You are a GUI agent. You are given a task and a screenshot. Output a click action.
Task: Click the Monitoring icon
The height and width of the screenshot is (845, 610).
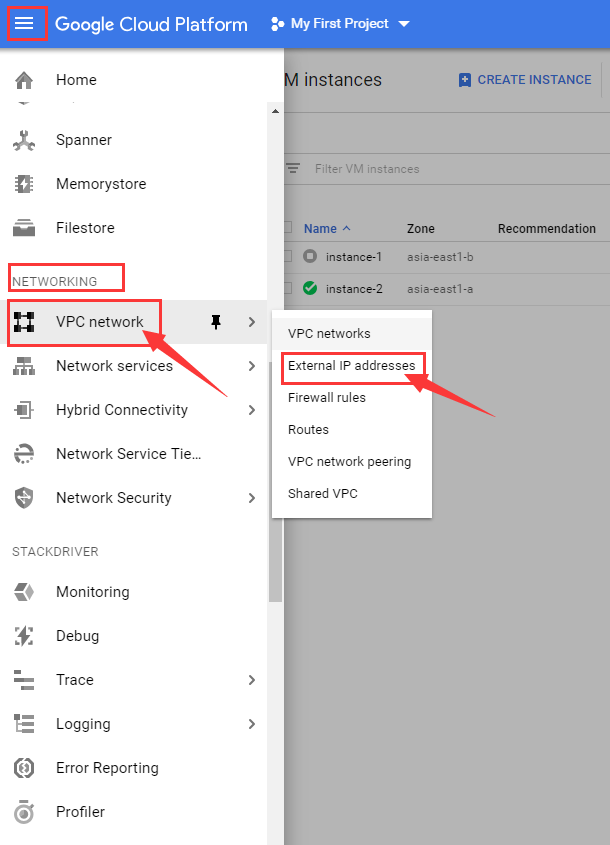24,592
